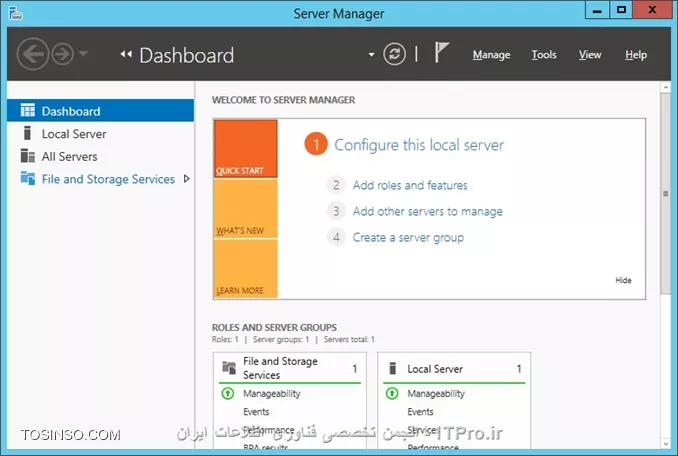Open the Local Server tile header

tap(454, 369)
